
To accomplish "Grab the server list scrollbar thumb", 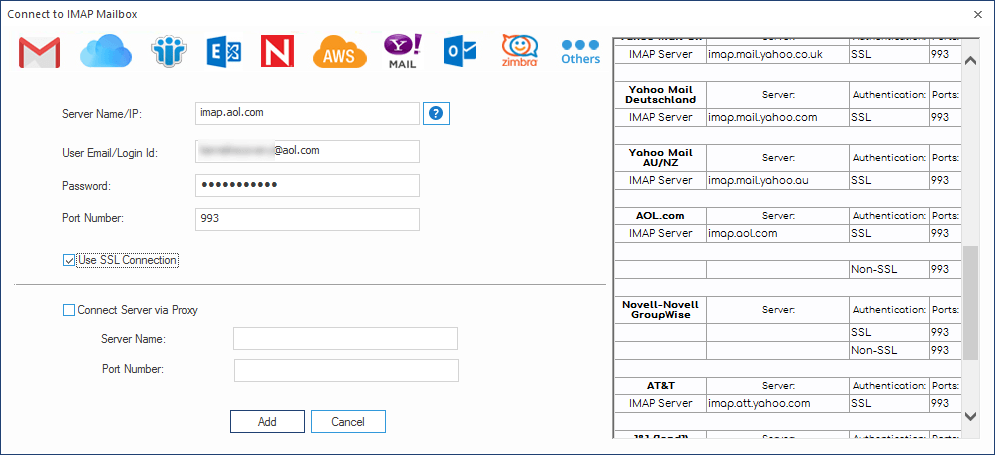I will [x=970, y=303].
